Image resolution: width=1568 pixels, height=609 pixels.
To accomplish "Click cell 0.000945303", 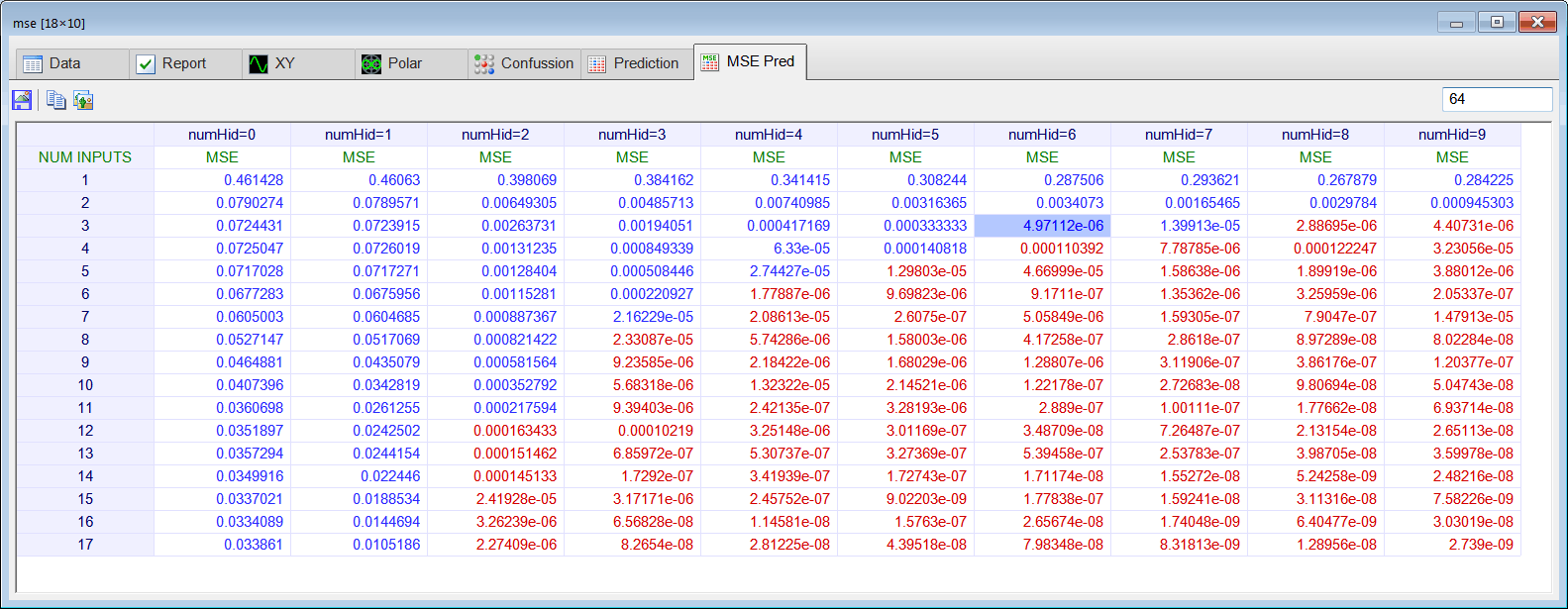I will pyautogui.click(x=1452, y=203).
